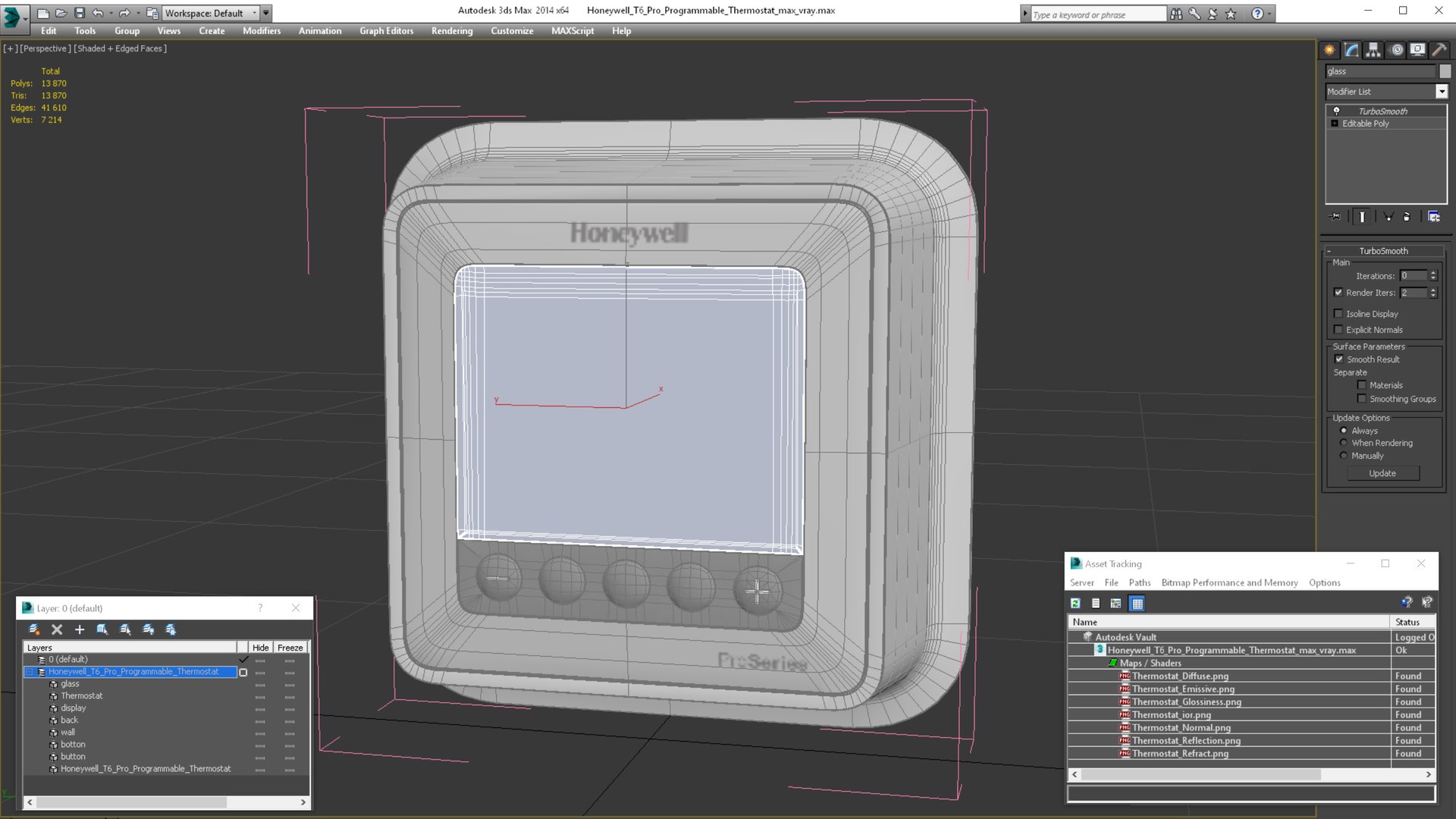Refresh the Asset Tracking list
1456x819 pixels.
pyautogui.click(x=1075, y=604)
